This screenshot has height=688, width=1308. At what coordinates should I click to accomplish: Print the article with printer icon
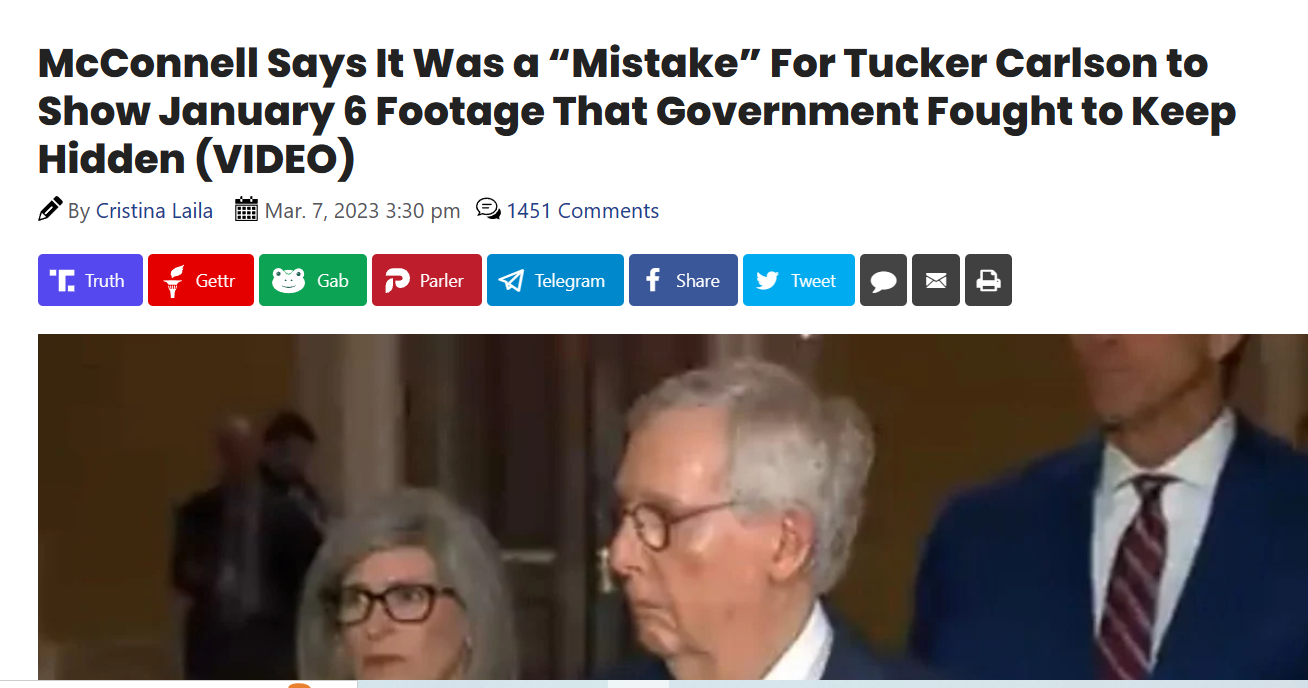click(x=988, y=280)
